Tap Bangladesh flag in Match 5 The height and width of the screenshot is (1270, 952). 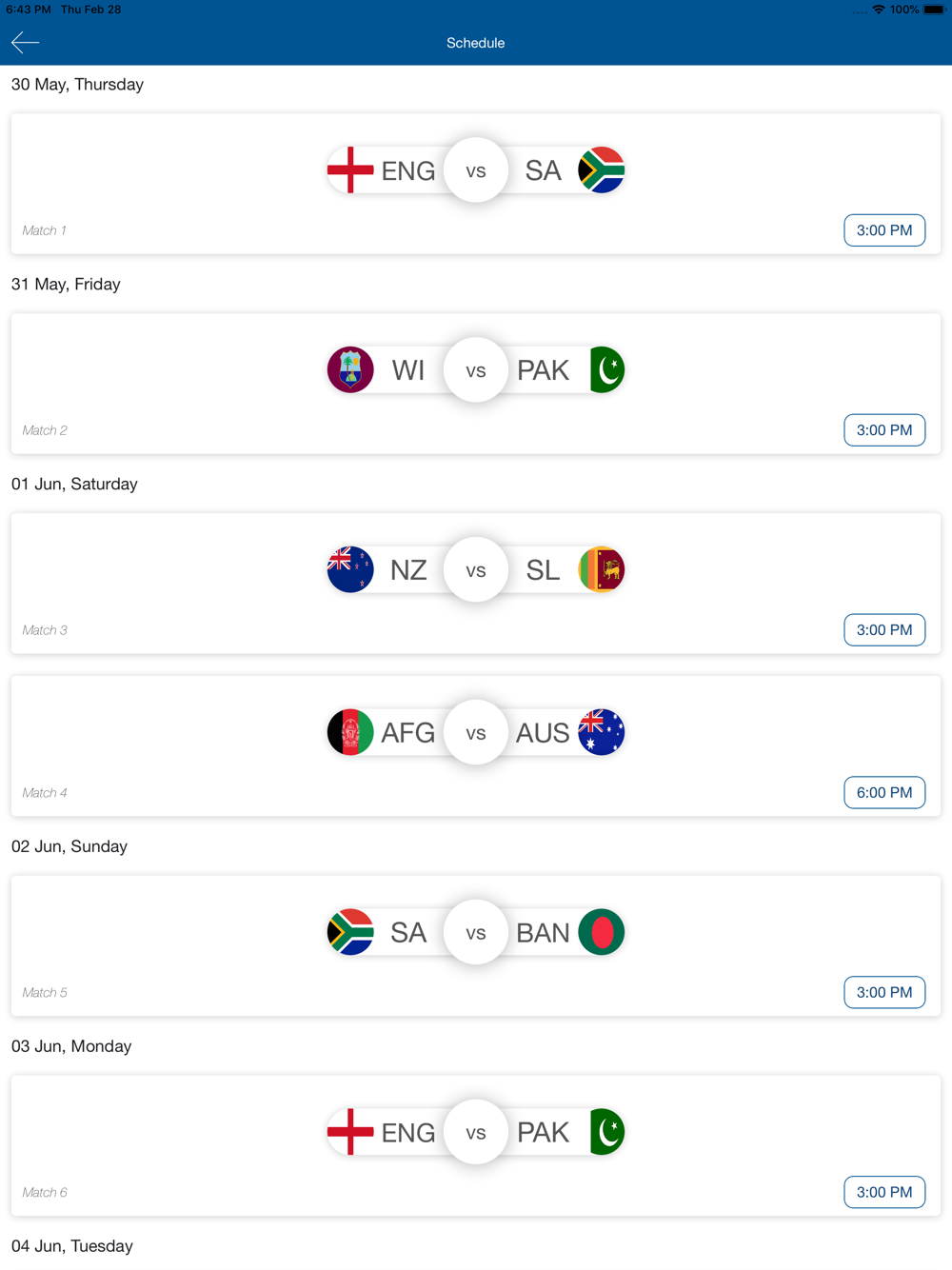point(602,933)
